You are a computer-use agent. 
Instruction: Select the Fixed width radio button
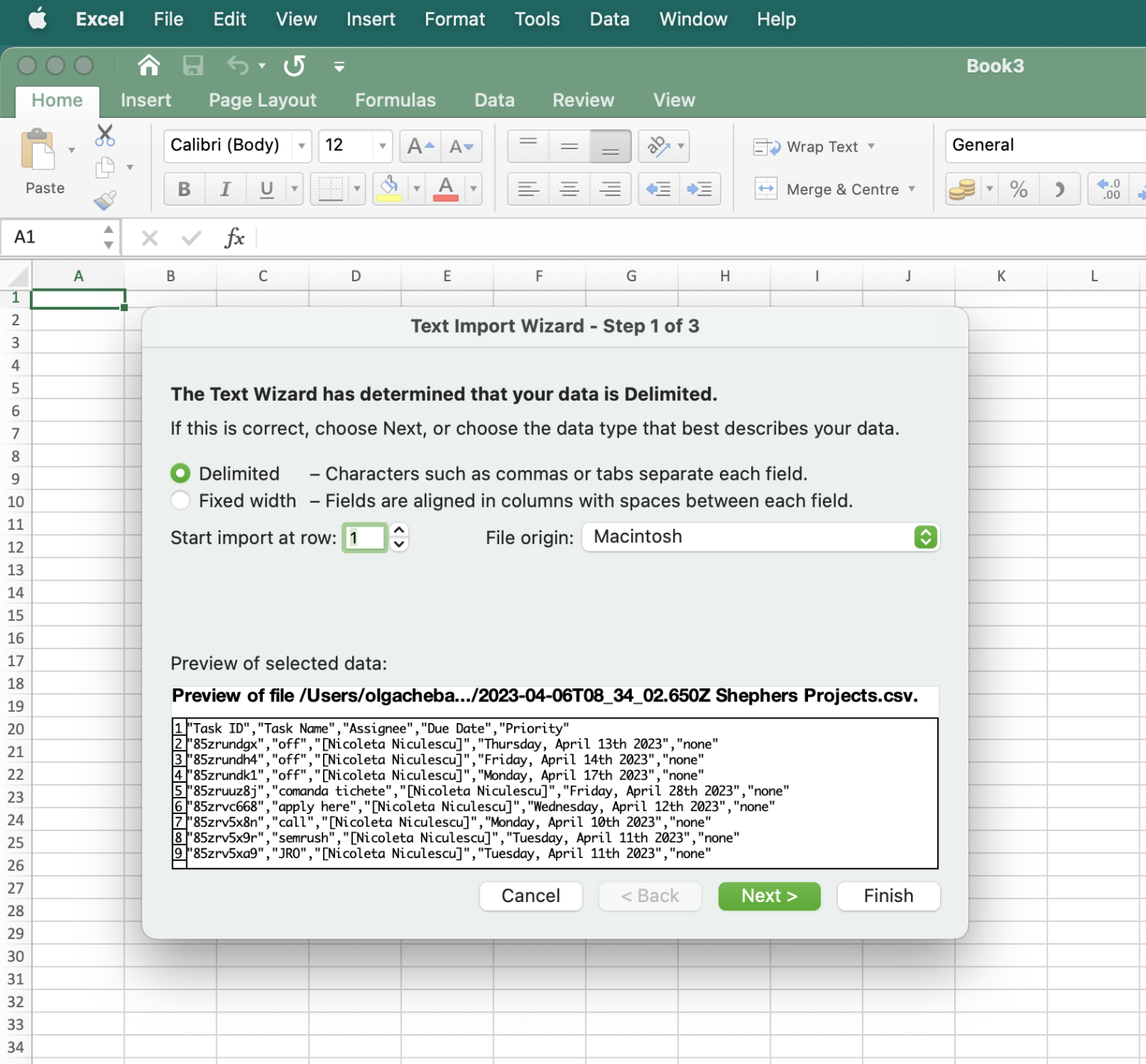180,500
